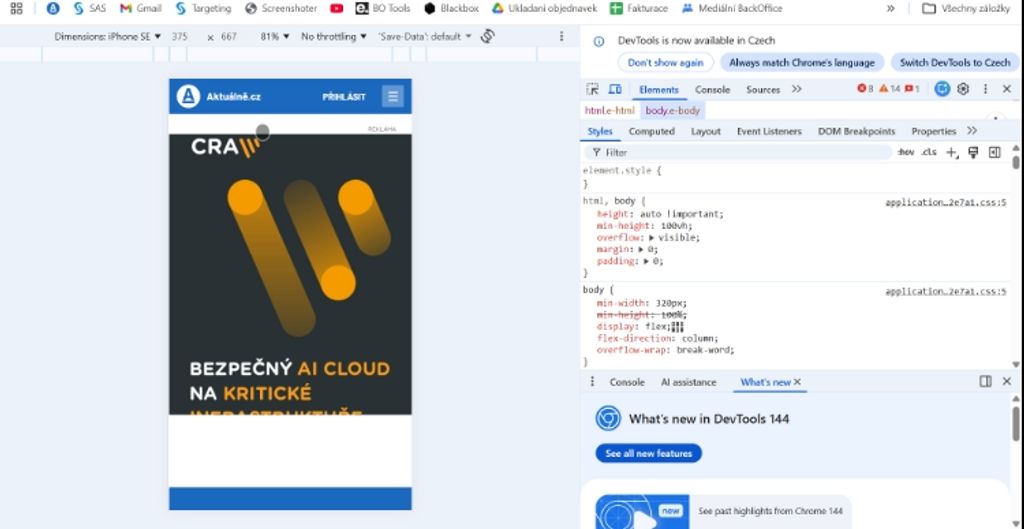Select the Computed tab
This screenshot has height=529, width=1024.
point(651,131)
